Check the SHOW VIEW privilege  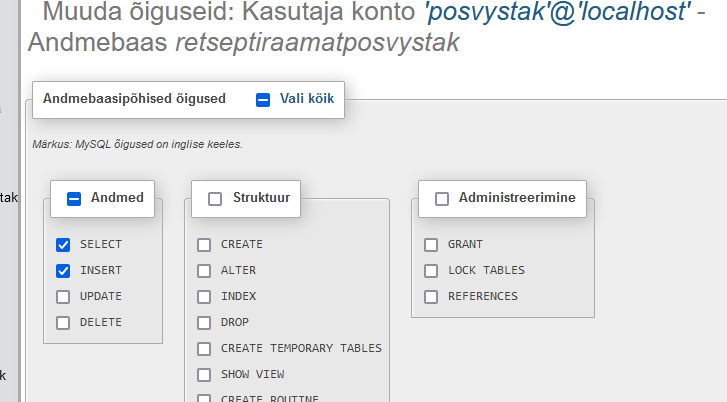[204, 374]
